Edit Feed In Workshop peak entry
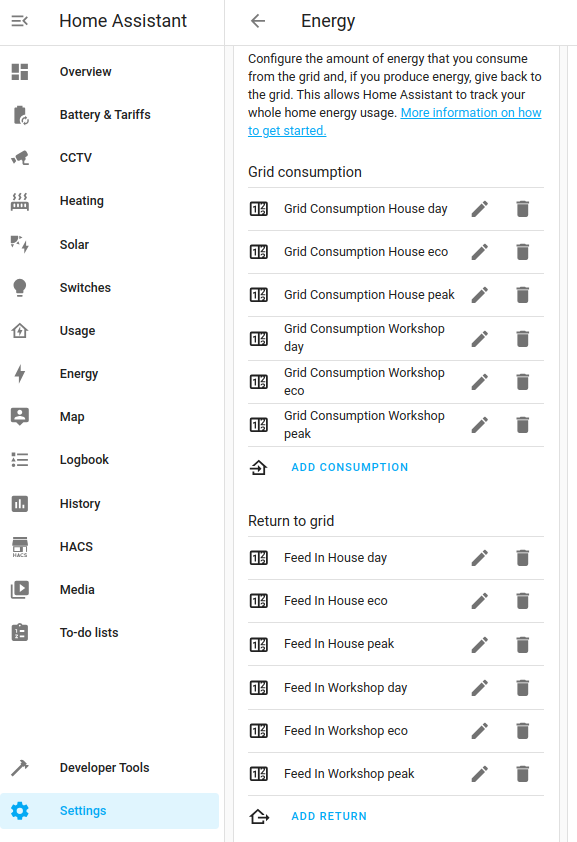577x842 pixels. [x=480, y=774]
